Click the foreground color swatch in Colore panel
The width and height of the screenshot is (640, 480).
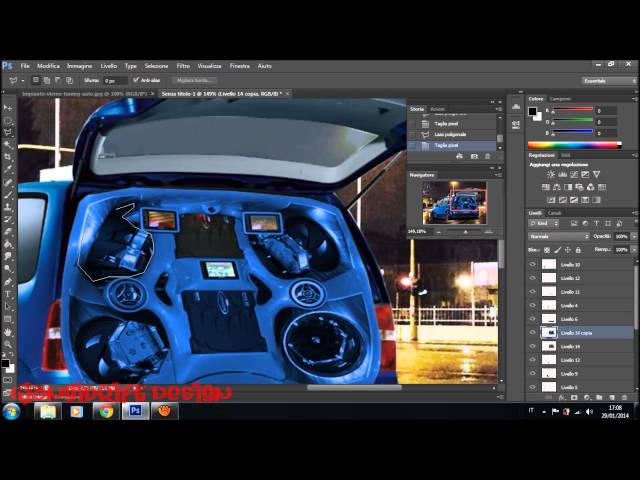[x=532, y=111]
